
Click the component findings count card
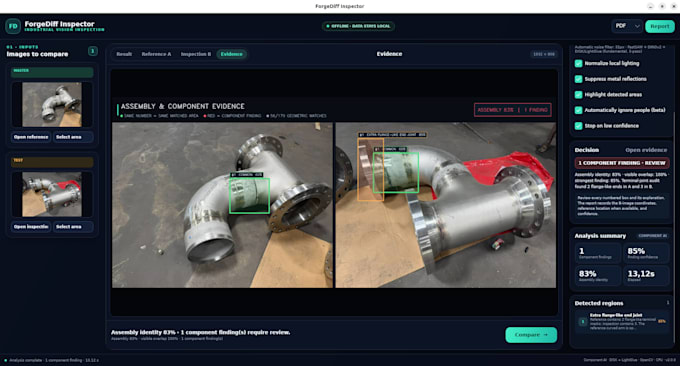coord(598,253)
